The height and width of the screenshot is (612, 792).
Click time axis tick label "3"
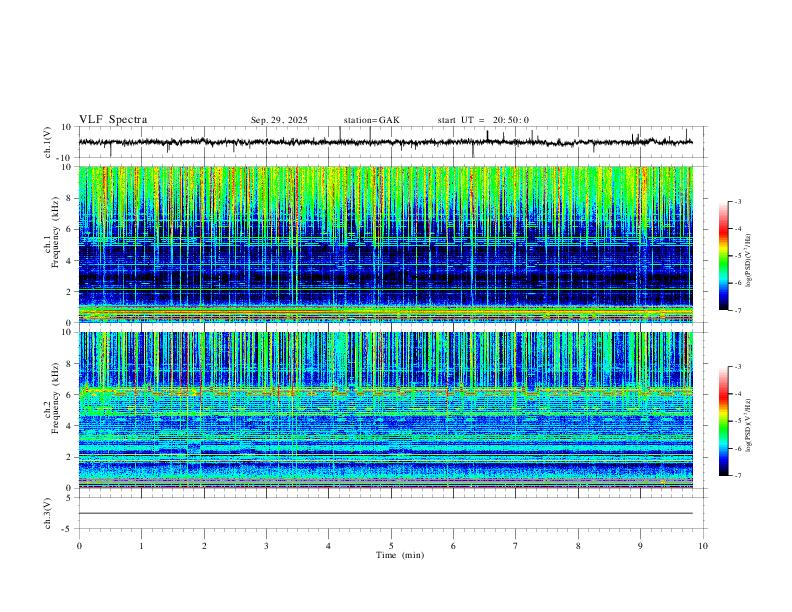tap(266, 546)
